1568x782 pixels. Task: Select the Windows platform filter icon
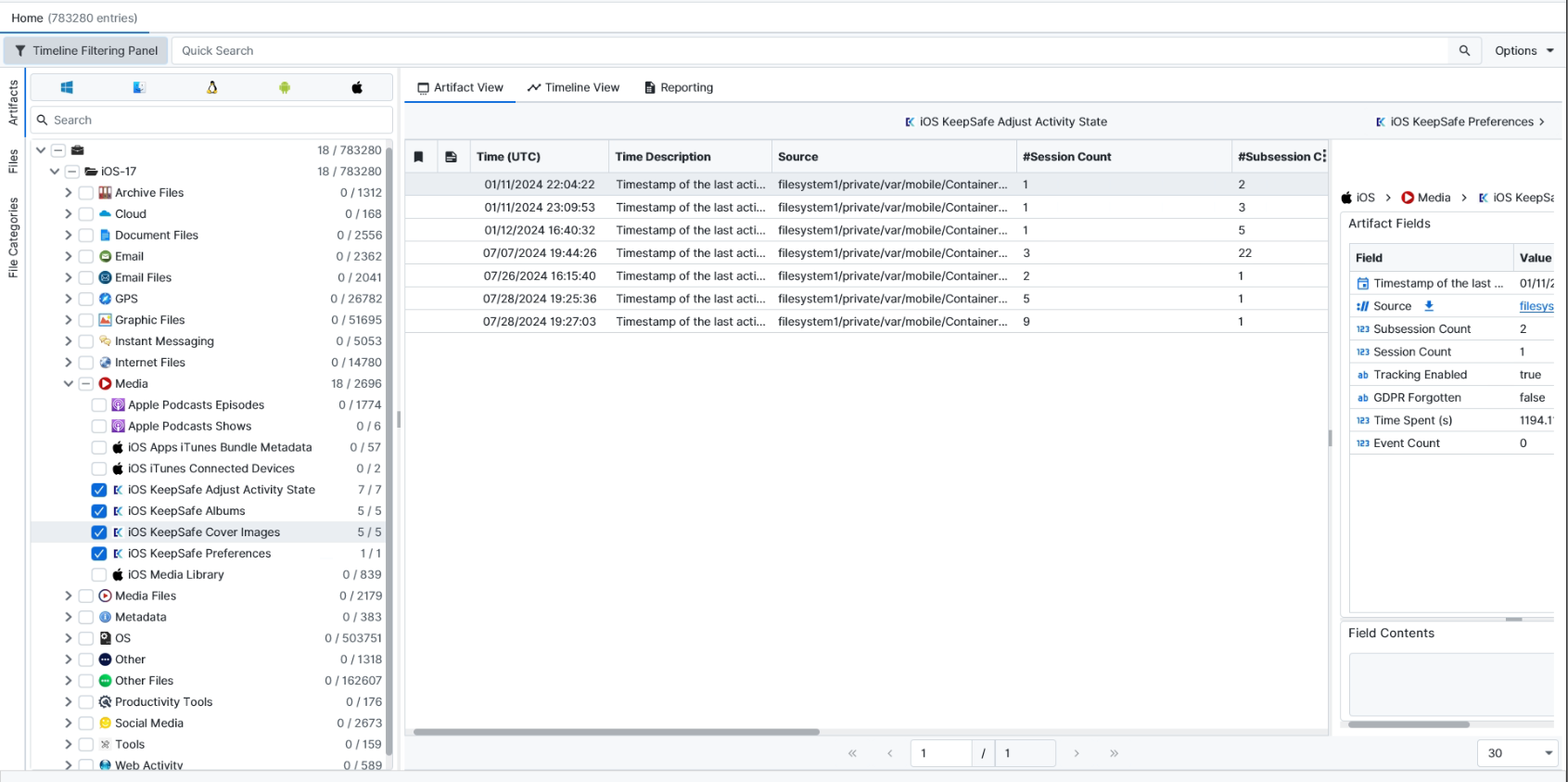[67, 87]
